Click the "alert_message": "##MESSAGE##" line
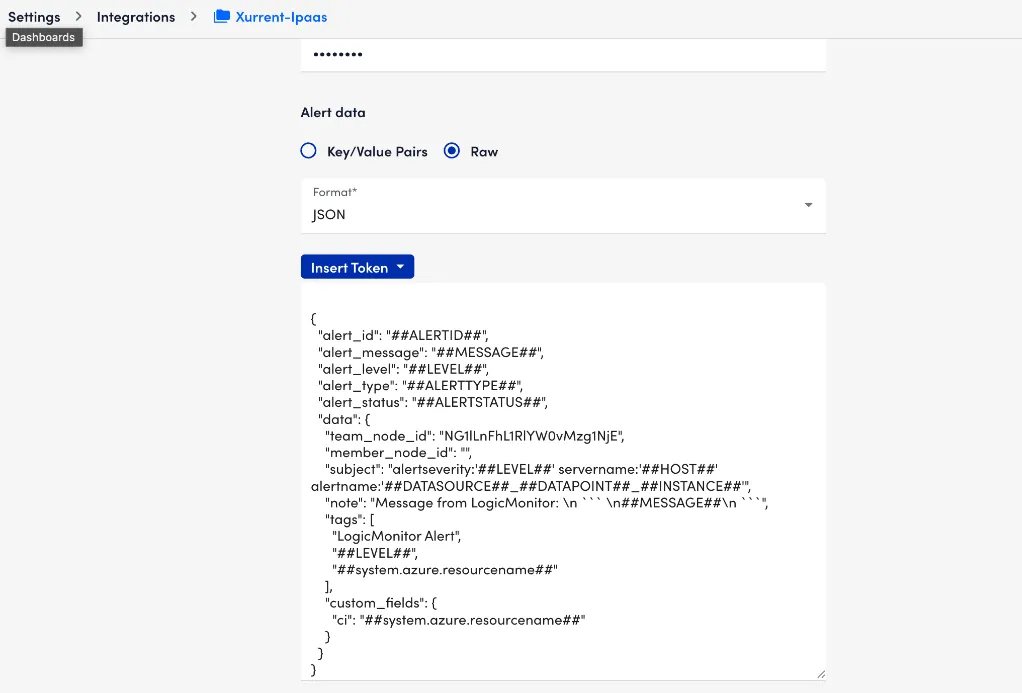The image size is (1022, 693). pos(431,352)
